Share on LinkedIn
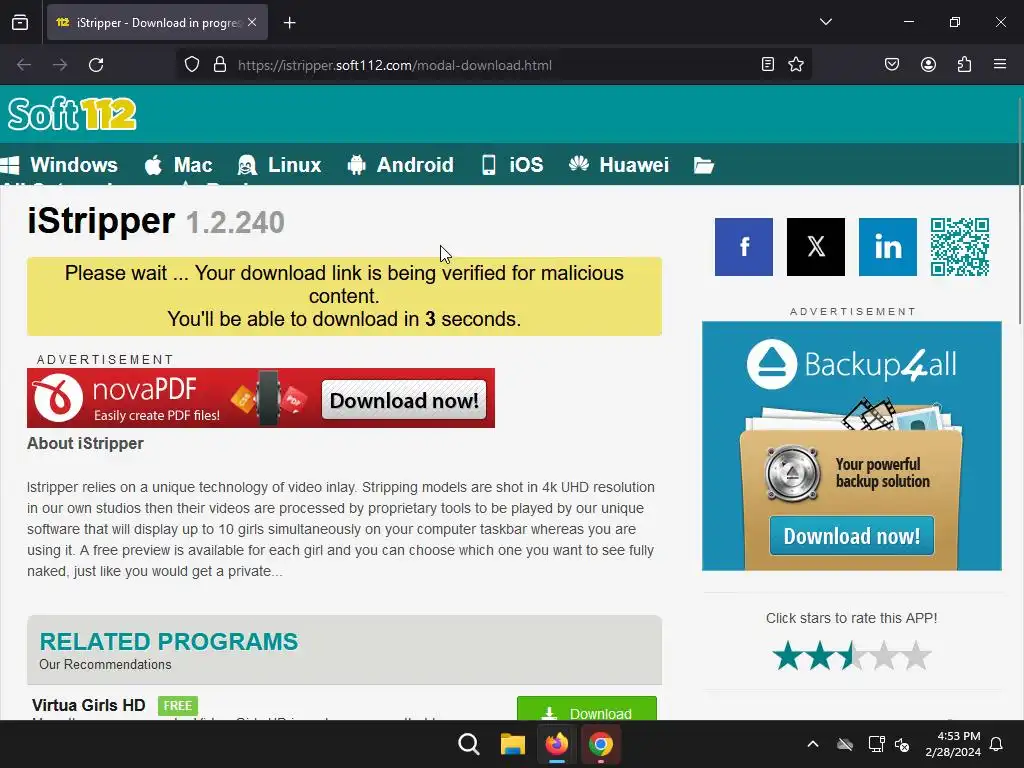Image resolution: width=1024 pixels, height=768 pixels. click(x=888, y=247)
